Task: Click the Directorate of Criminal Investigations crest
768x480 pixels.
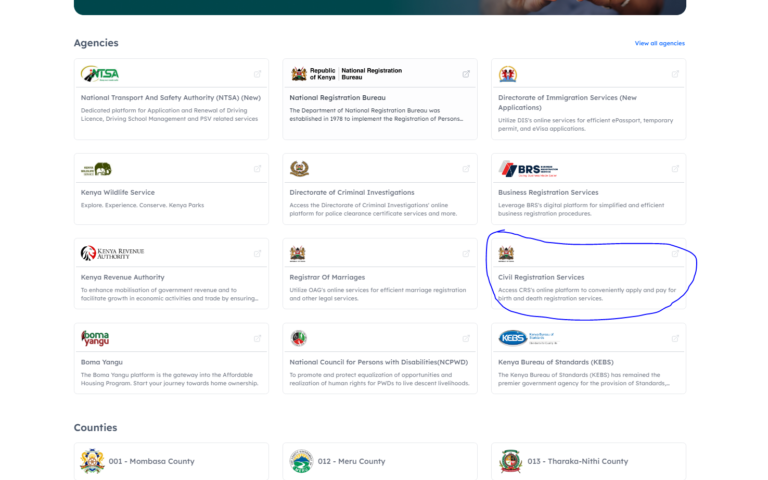Action: 299,169
